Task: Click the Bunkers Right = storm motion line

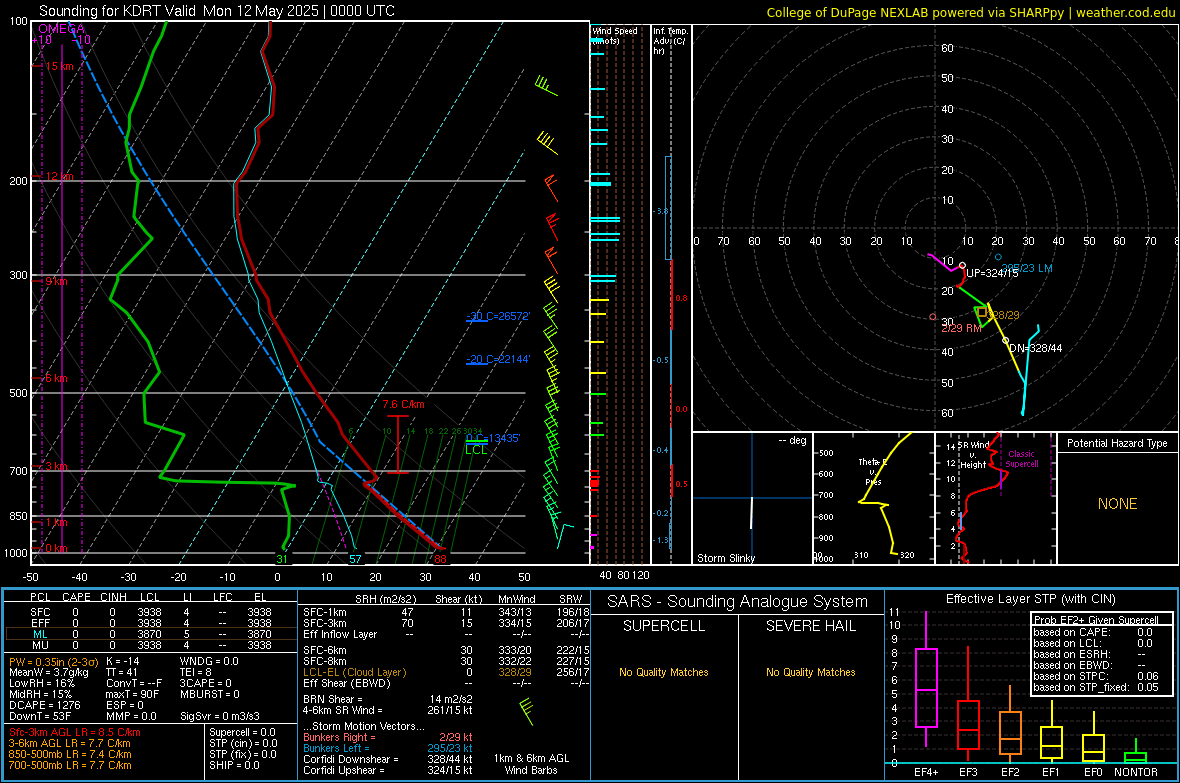Action: tap(388, 737)
